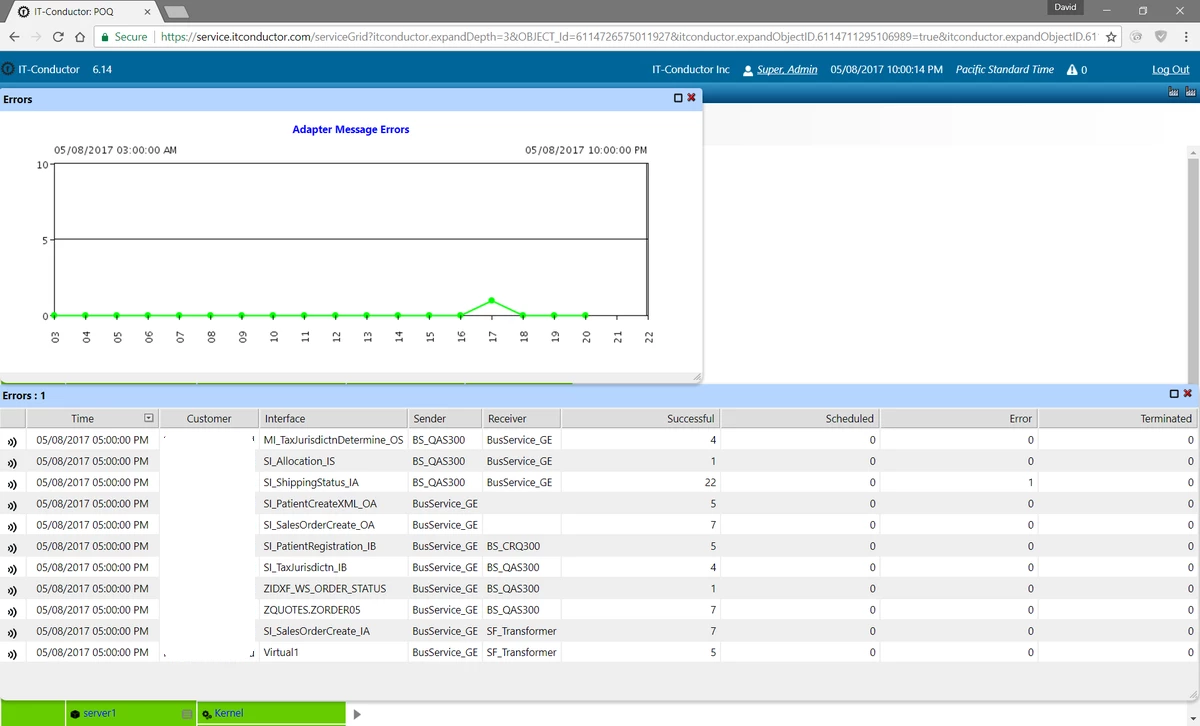This screenshot has width=1200, height=726.
Task: Click signal icon for SI_ShippingStatus_IA row
Action: coord(13,483)
